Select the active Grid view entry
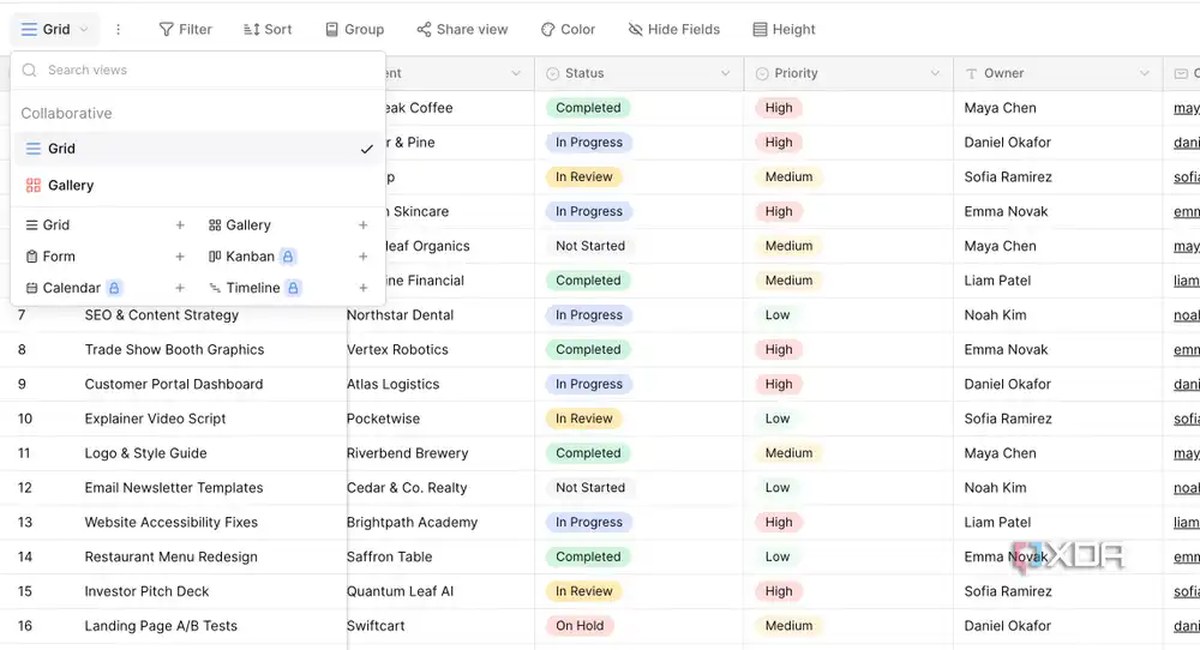1200x650 pixels. [198, 148]
